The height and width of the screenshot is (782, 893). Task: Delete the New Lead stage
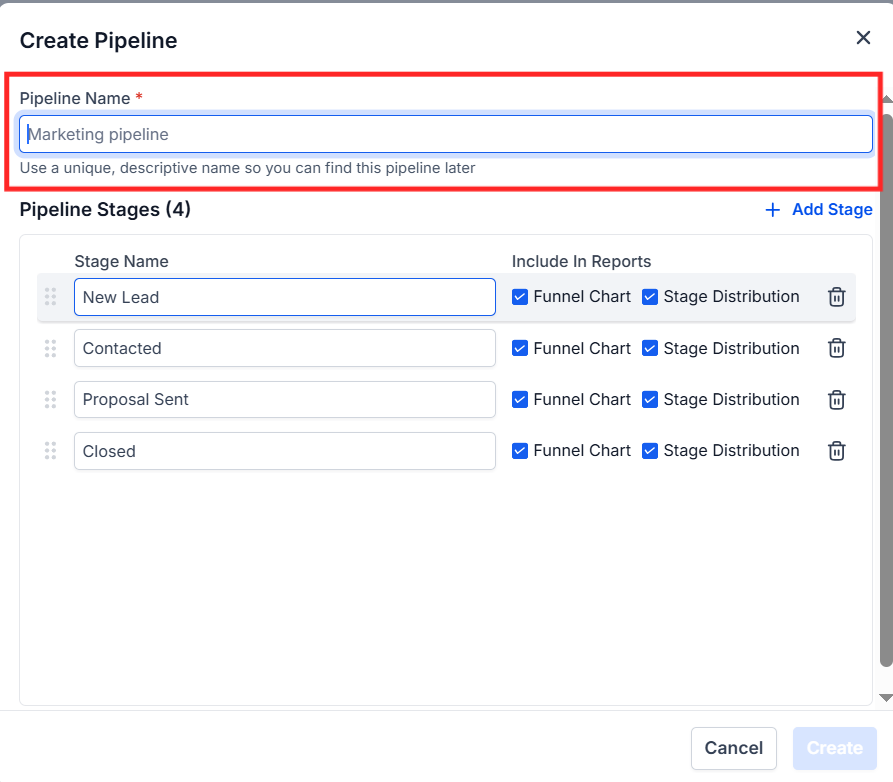coord(837,297)
